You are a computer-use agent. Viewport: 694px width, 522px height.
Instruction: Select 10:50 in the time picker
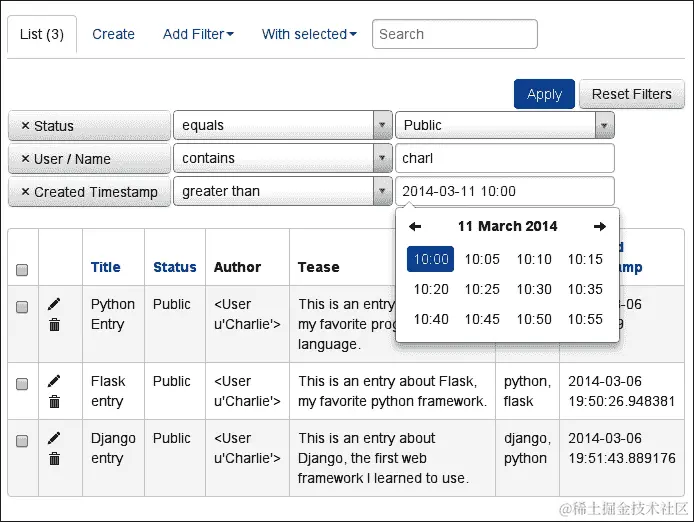534,319
